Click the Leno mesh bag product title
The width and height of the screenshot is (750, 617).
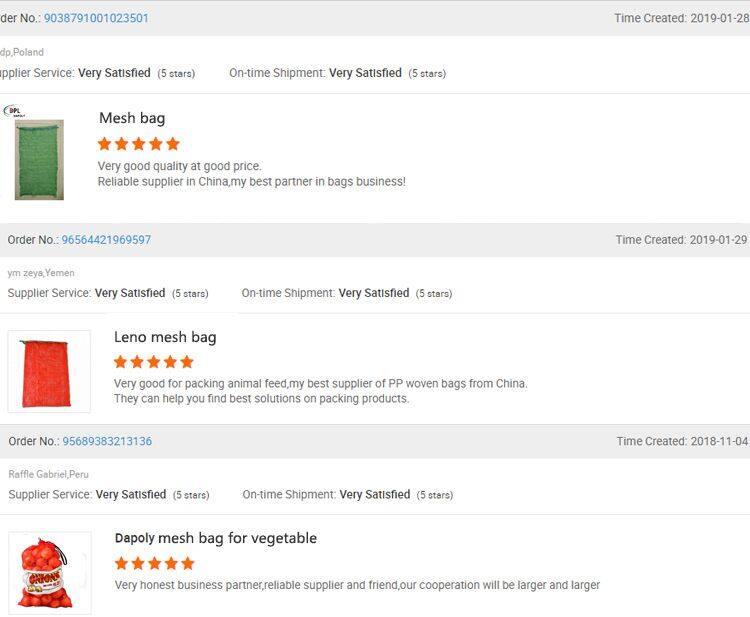tap(165, 337)
